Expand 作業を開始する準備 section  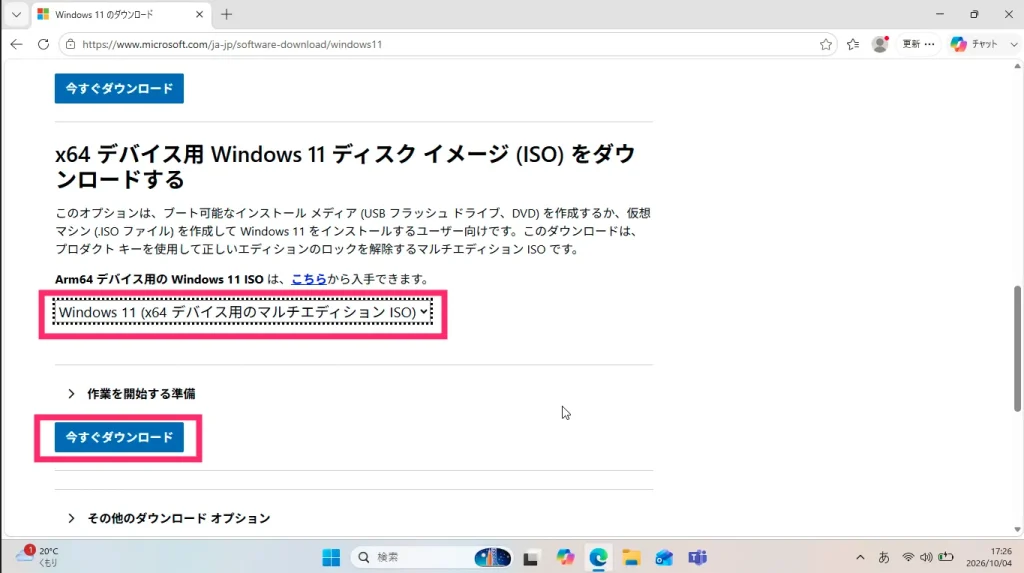pos(132,393)
